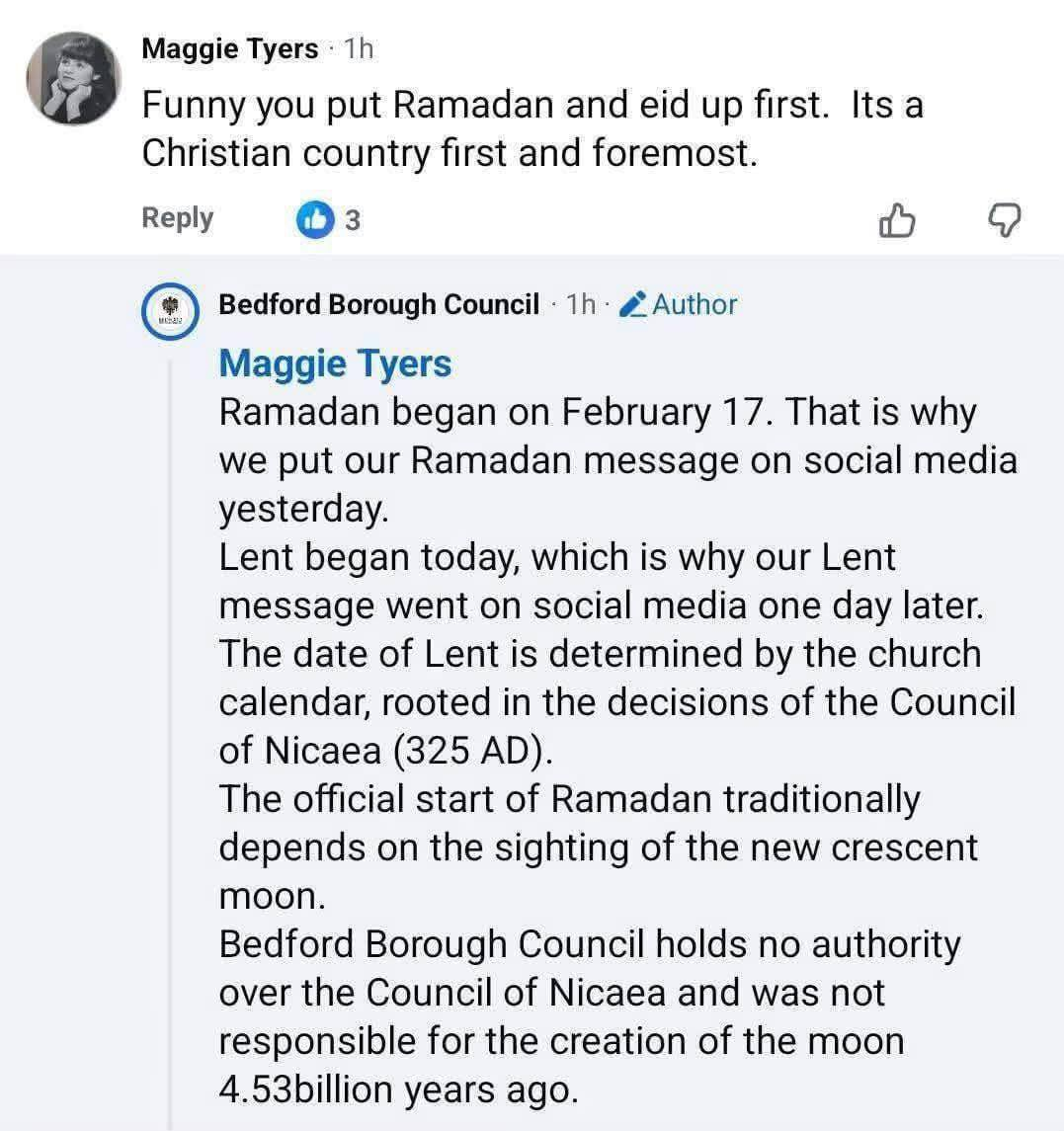Open the Bedford Borough Council profile name
This screenshot has height=1131, width=1064.
pyautogui.click(x=379, y=304)
